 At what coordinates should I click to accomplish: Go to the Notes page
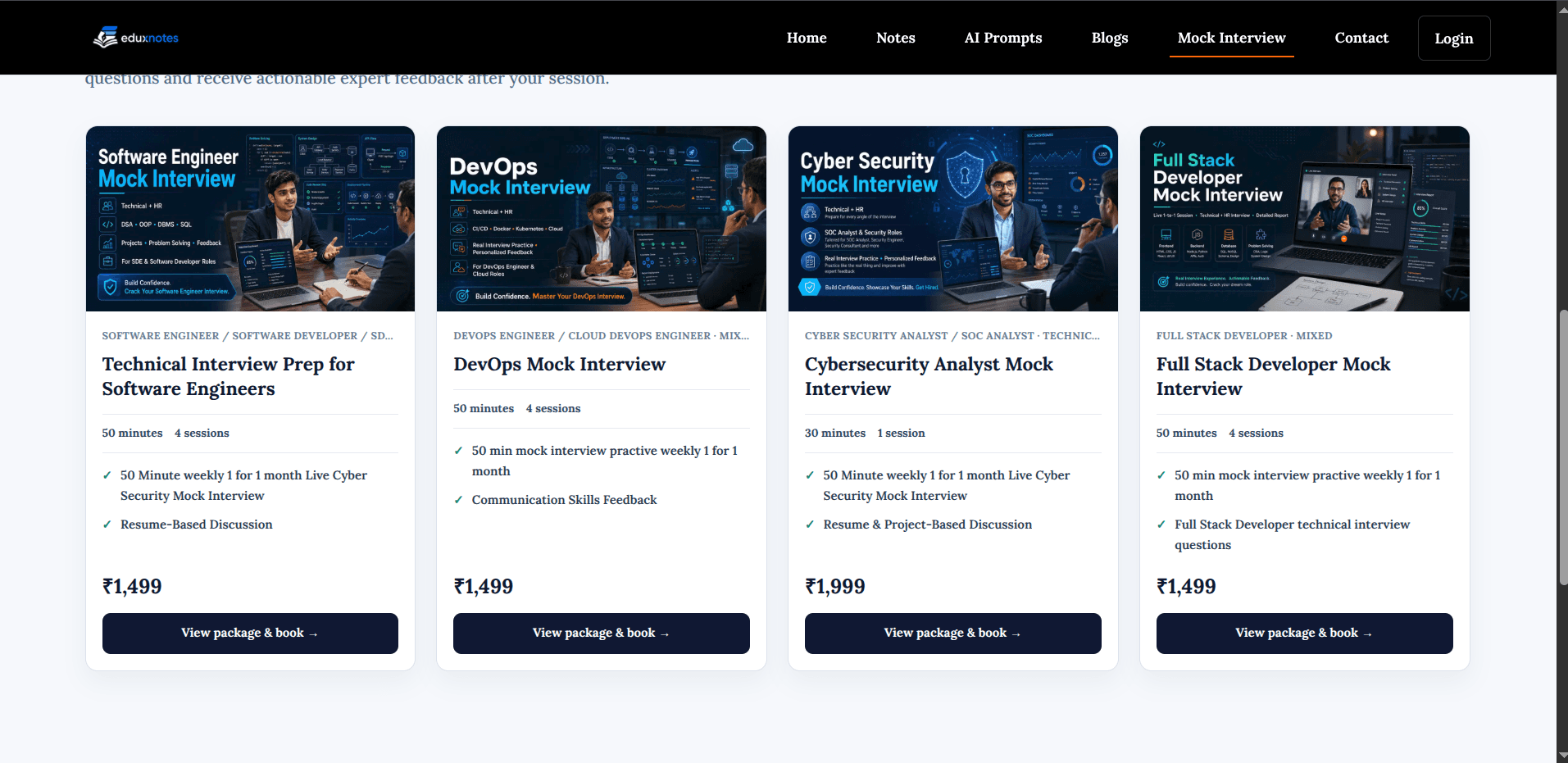[895, 38]
